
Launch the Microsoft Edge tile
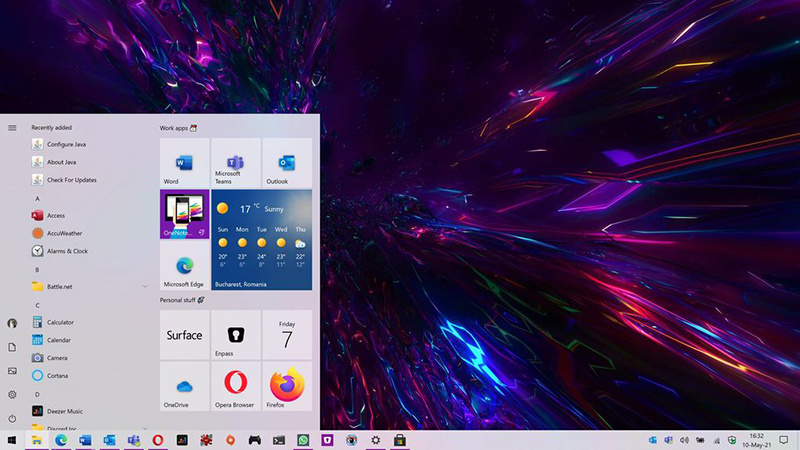tap(184, 265)
